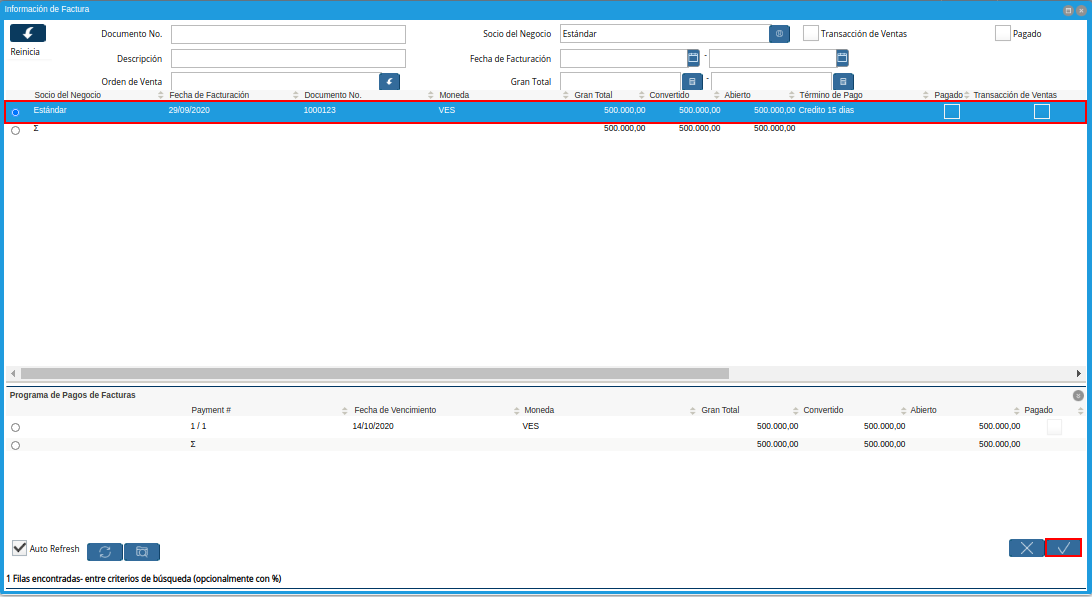This screenshot has width=1092, height=597.
Task: Confirm selection with the checkmark button
Action: pyautogui.click(x=1063, y=548)
